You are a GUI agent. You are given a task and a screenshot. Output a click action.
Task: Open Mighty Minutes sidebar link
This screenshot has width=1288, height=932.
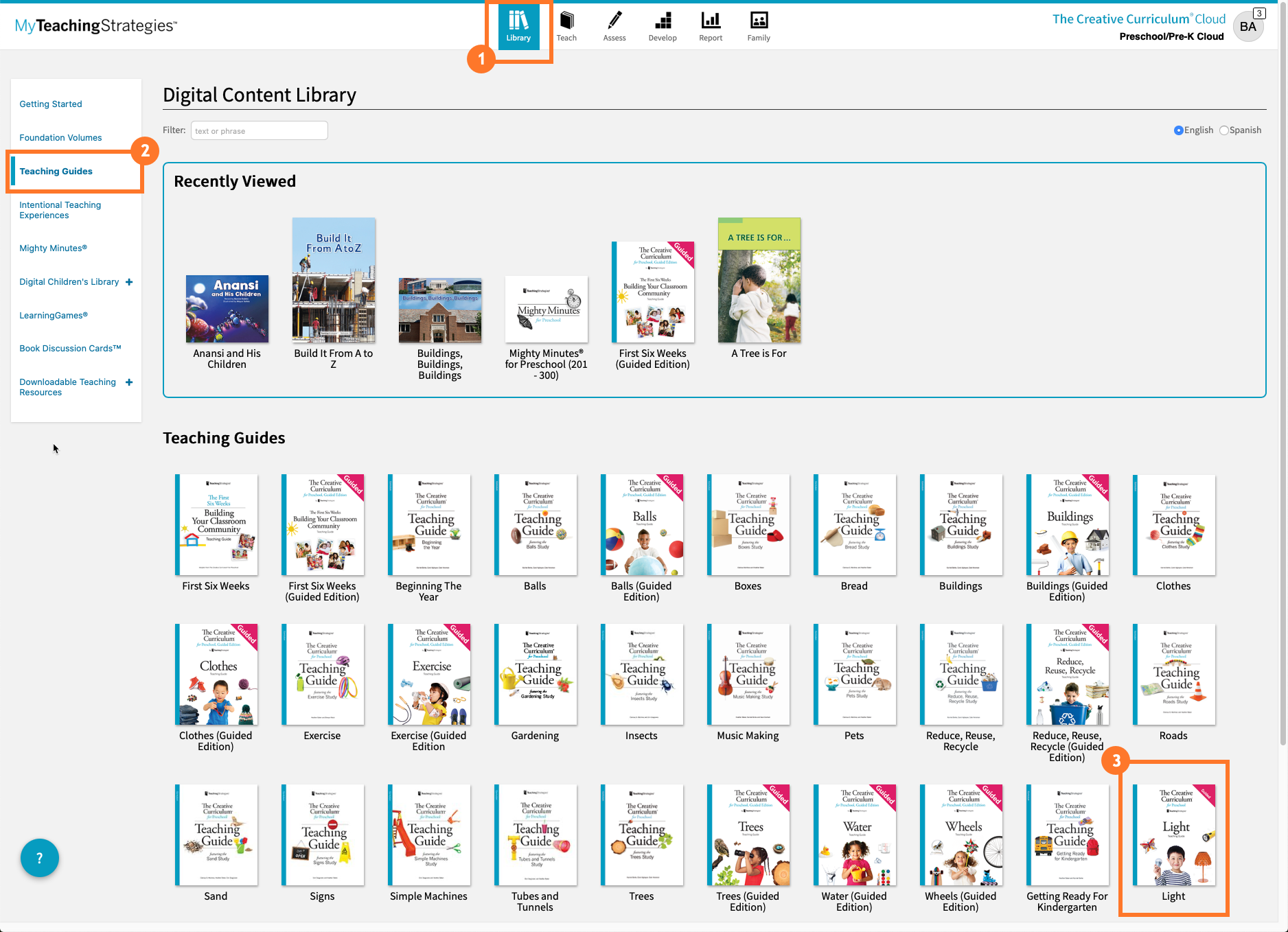53,248
